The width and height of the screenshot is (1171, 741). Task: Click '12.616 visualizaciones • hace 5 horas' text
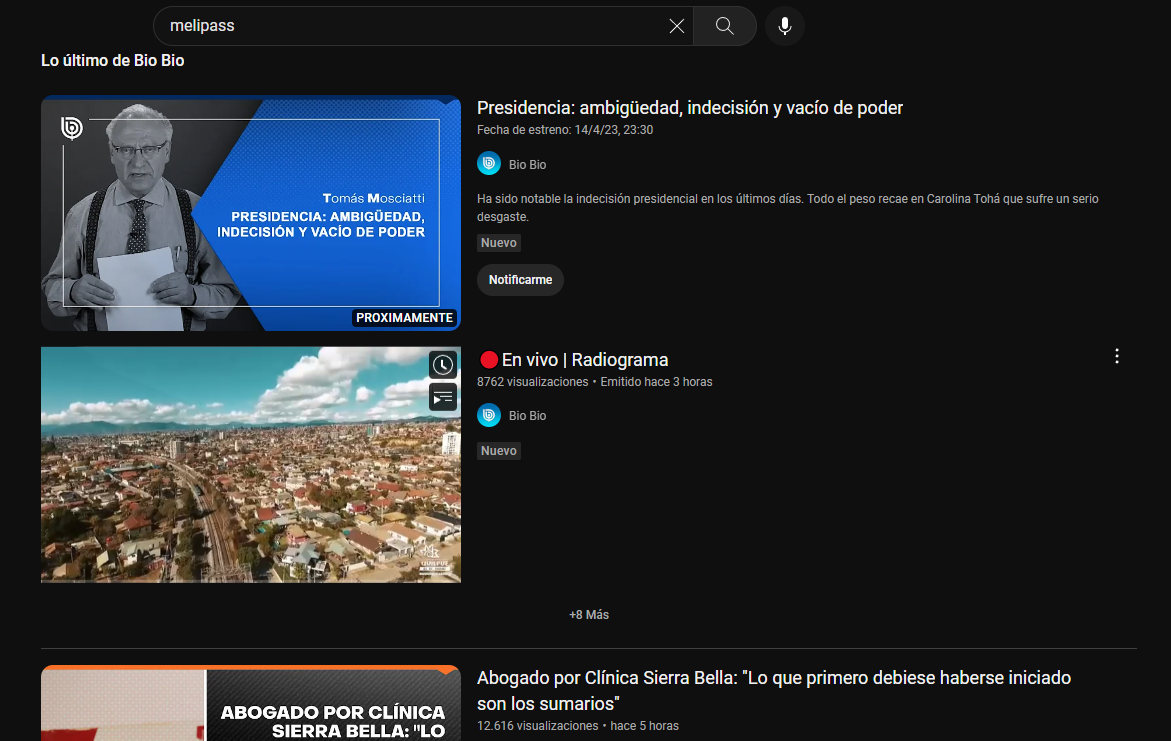(x=578, y=726)
